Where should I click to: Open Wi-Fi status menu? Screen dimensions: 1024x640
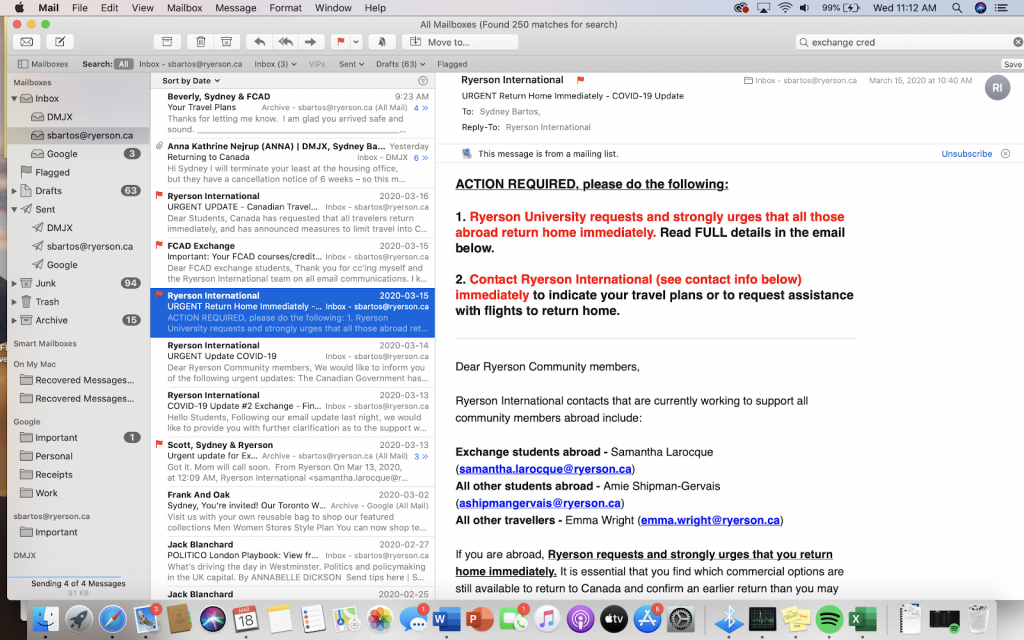(x=785, y=8)
